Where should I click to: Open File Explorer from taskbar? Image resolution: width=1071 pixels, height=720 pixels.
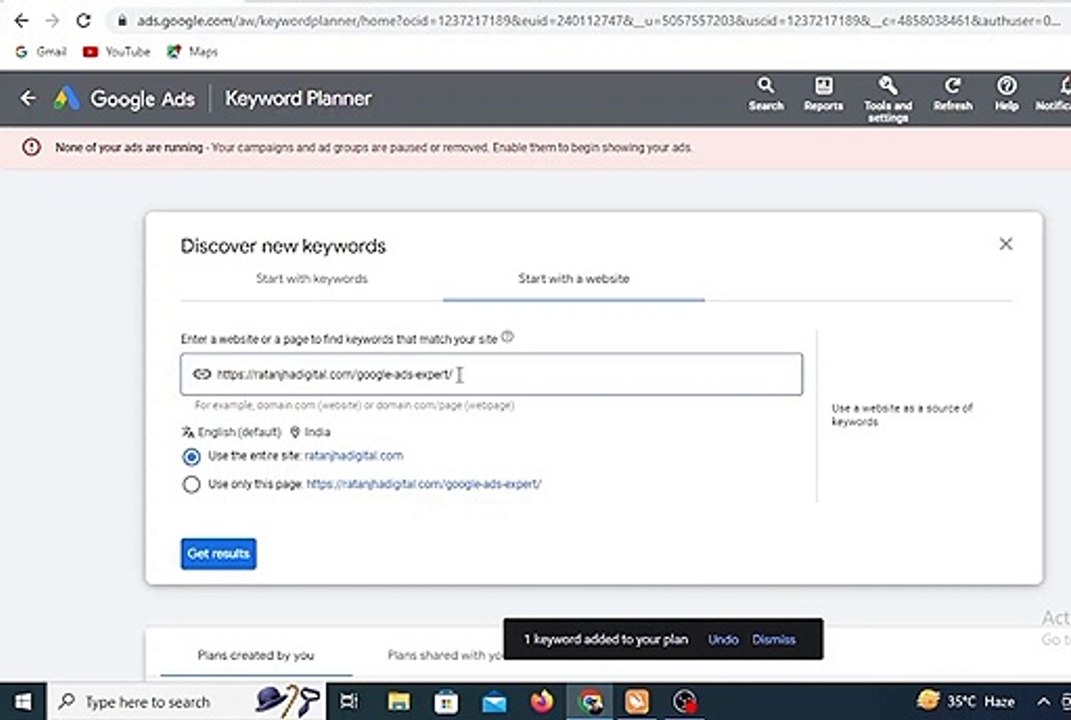398,702
